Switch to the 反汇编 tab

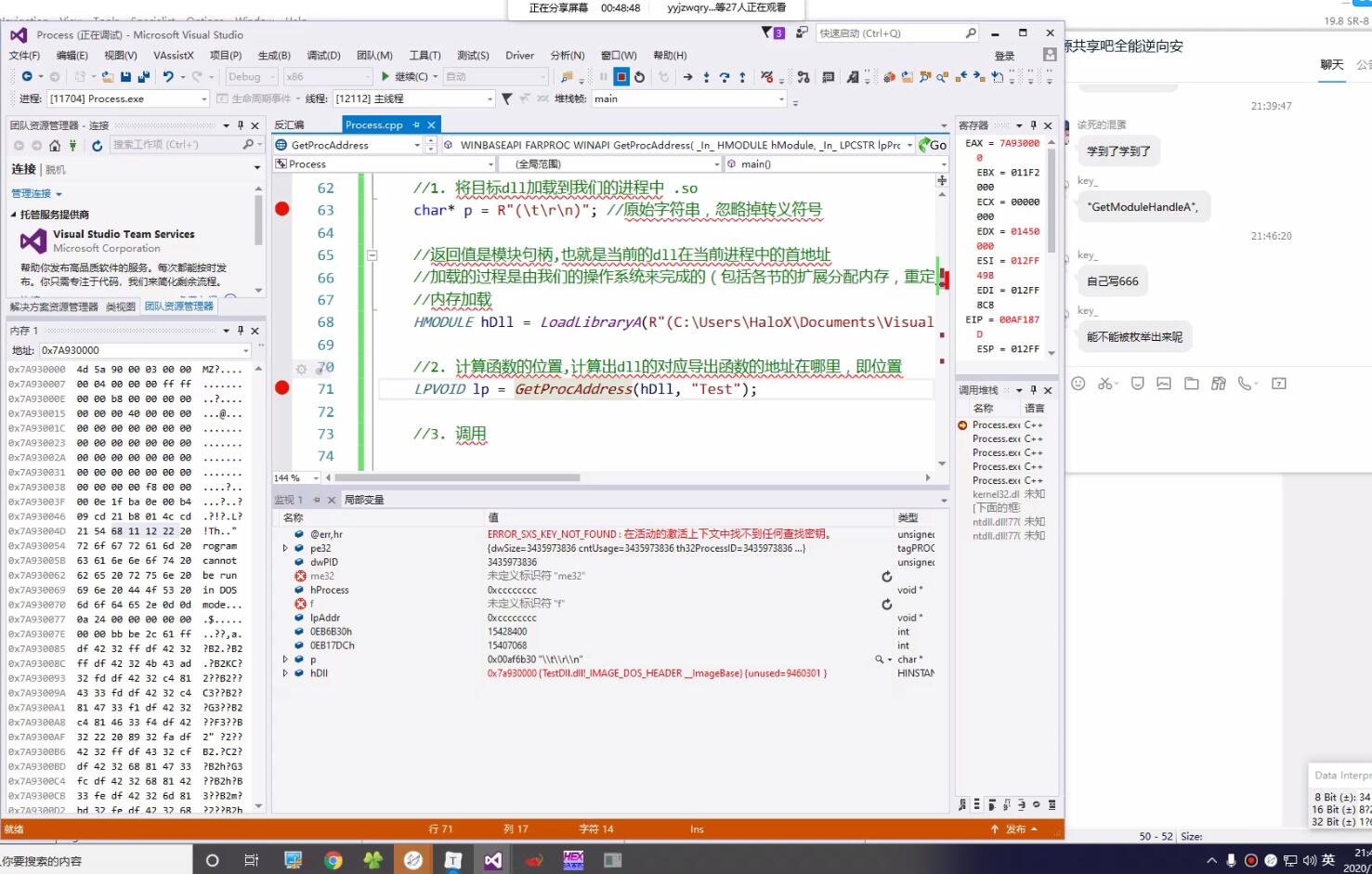point(289,124)
